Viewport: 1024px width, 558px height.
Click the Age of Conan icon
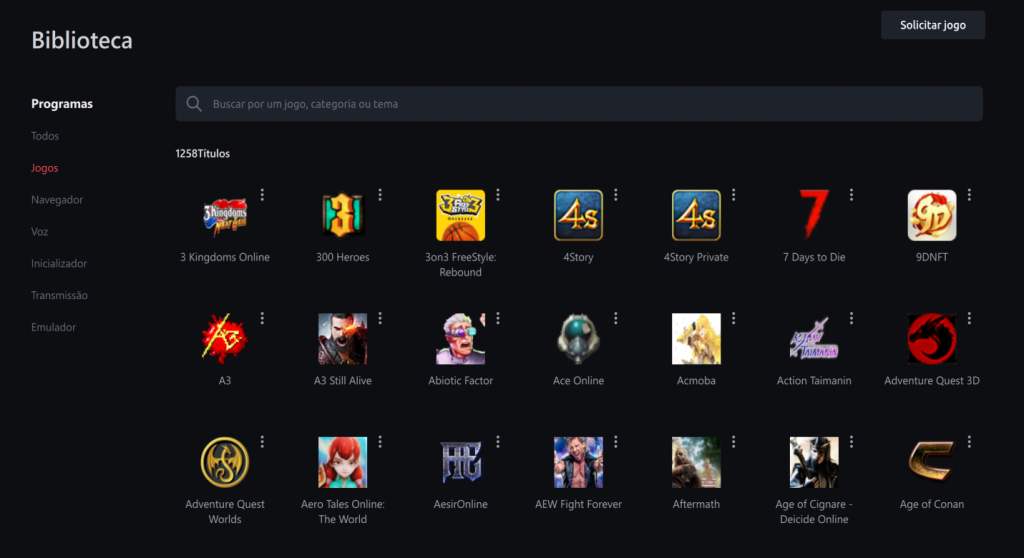(931, 462)
